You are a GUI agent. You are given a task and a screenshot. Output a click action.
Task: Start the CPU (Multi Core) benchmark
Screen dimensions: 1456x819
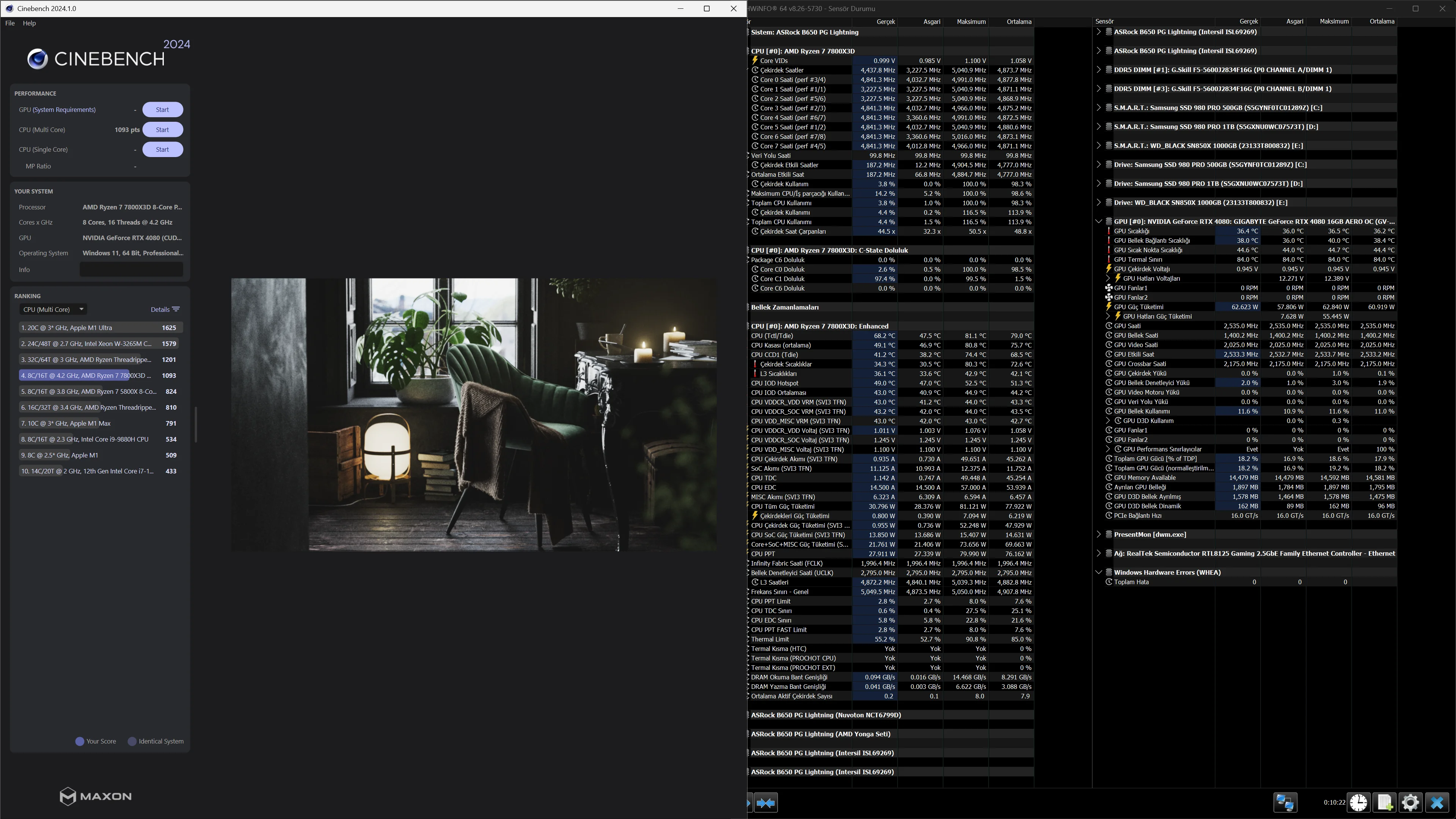162,130
